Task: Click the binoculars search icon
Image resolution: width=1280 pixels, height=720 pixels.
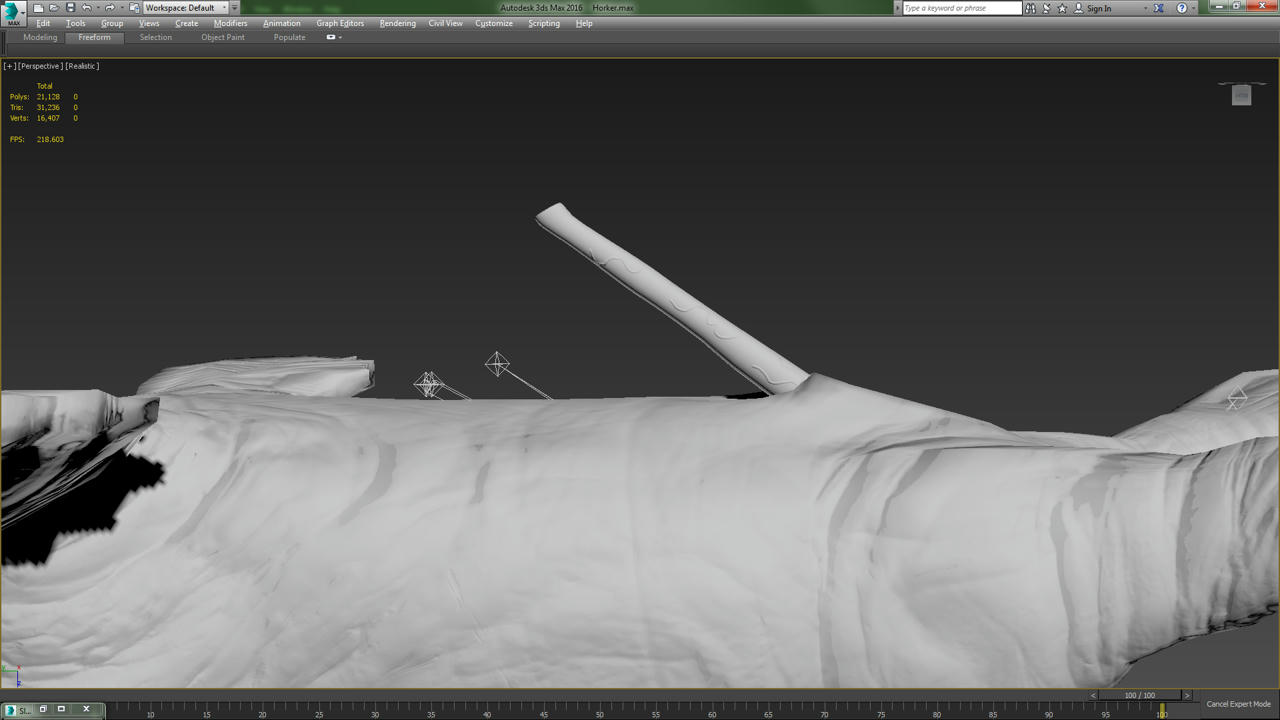Action: 1030,8
